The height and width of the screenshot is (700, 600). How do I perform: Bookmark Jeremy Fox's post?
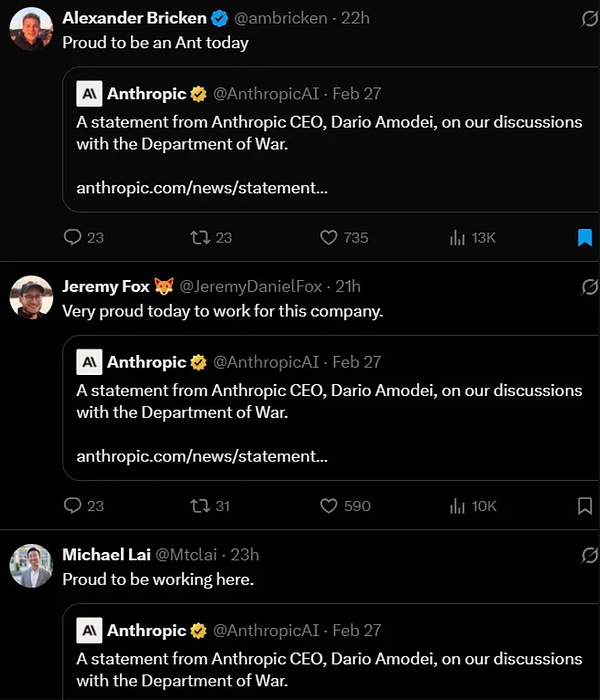[585, 506]
